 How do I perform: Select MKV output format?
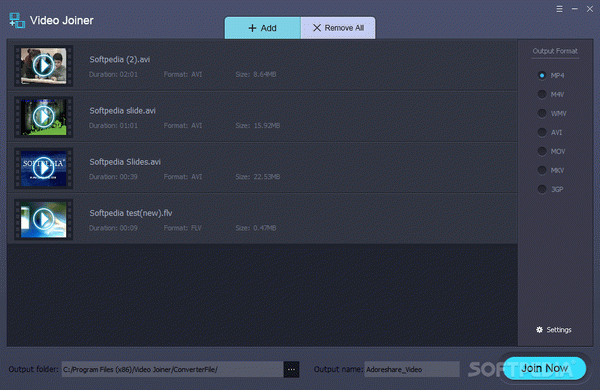(542, 170)
